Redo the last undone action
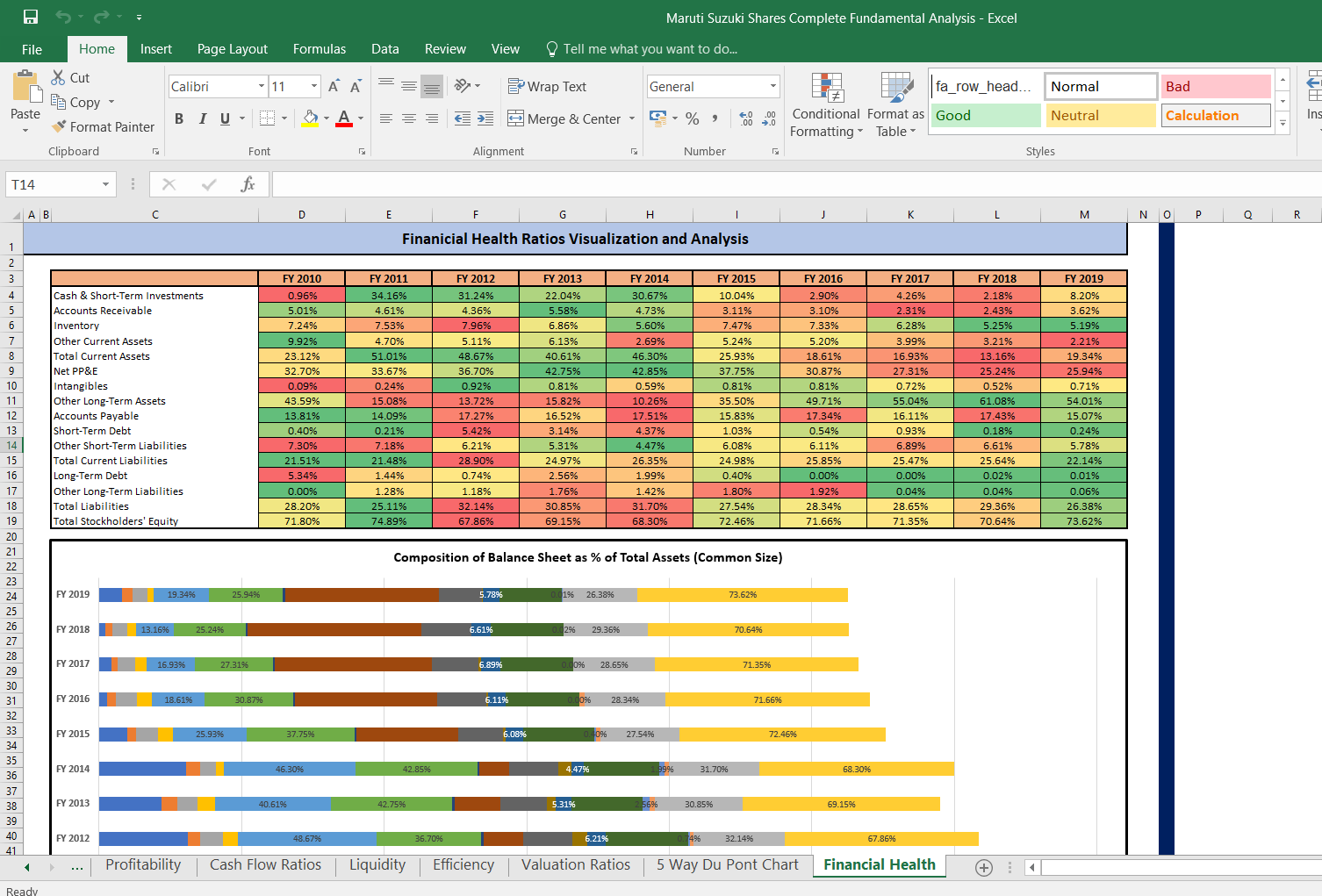The width and height of the screenshot is (1322, 896). (101, 17)
